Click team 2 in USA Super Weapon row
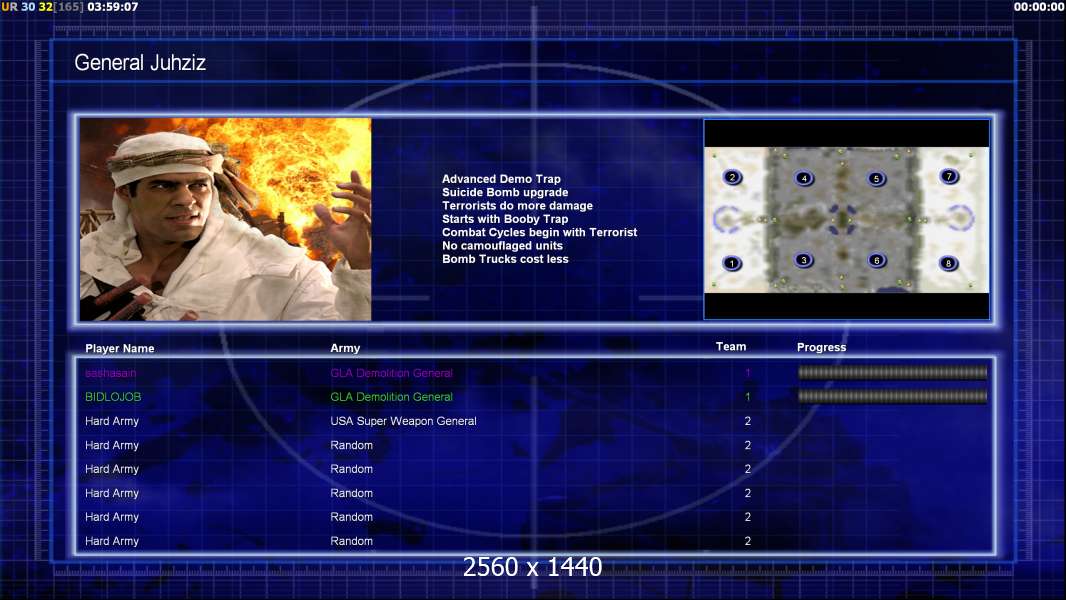 747,421
